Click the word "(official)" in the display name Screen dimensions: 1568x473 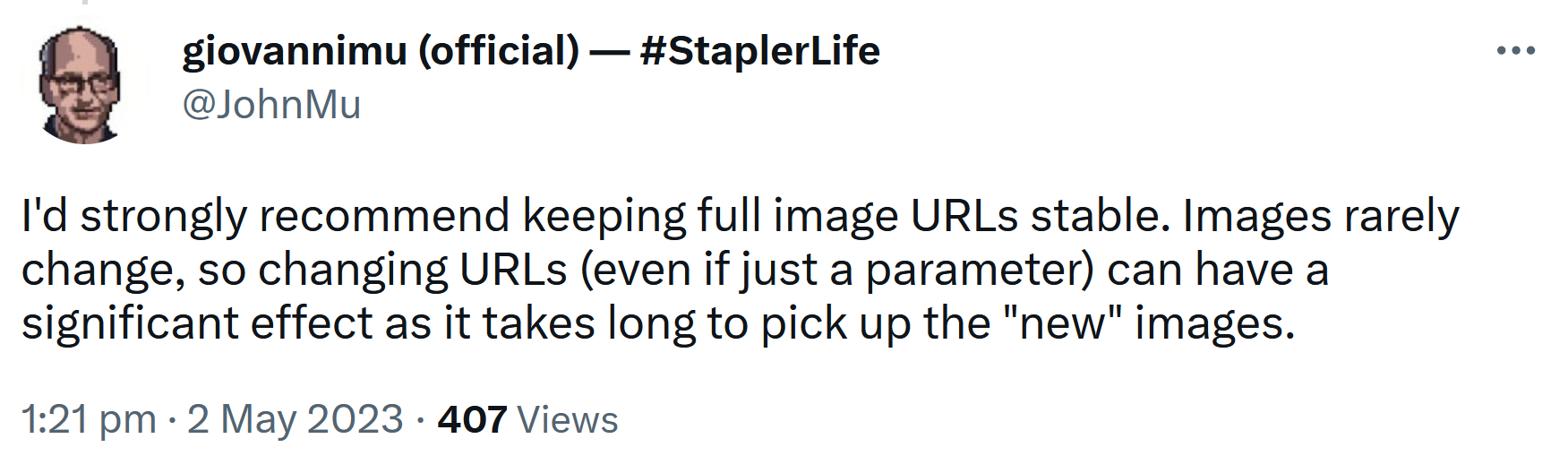[499, 50]
